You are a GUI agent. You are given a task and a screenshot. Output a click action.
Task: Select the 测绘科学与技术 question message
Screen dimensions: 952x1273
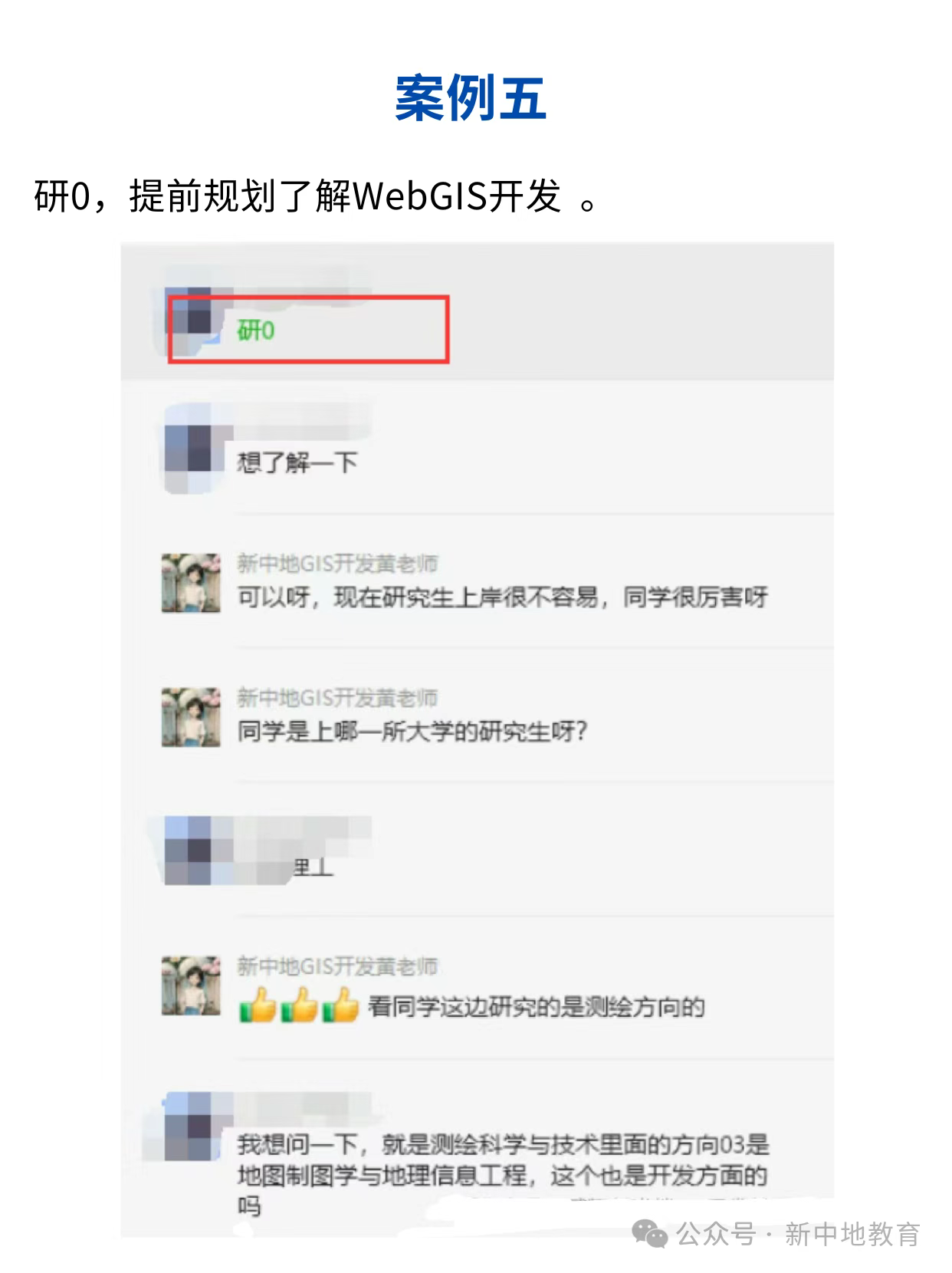point(503,1175)
